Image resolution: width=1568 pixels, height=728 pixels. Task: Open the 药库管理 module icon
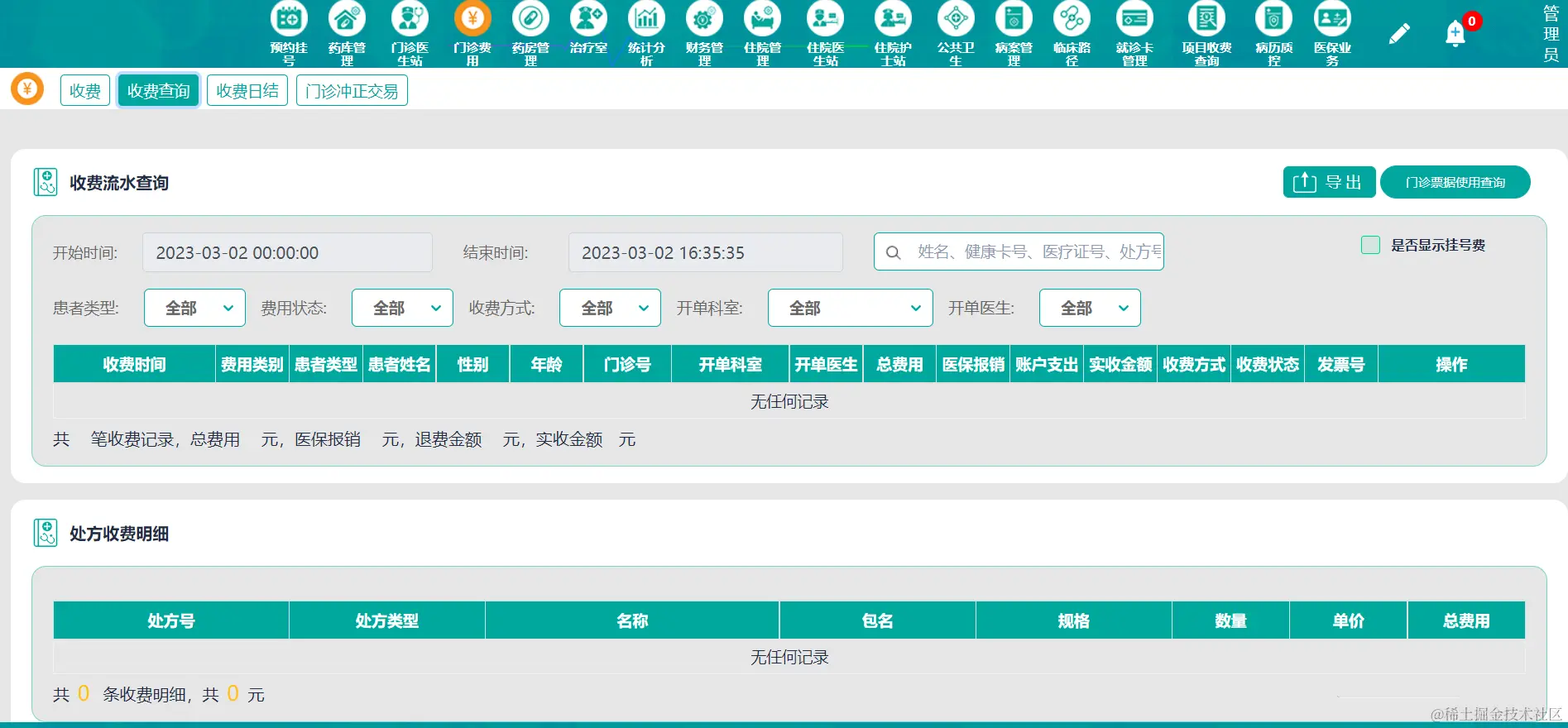click(347, 18)
